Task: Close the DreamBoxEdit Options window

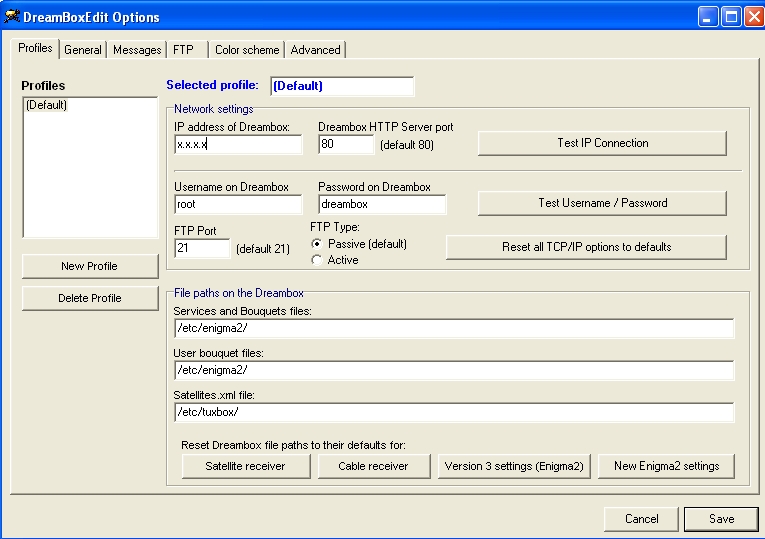Action: 754,17
